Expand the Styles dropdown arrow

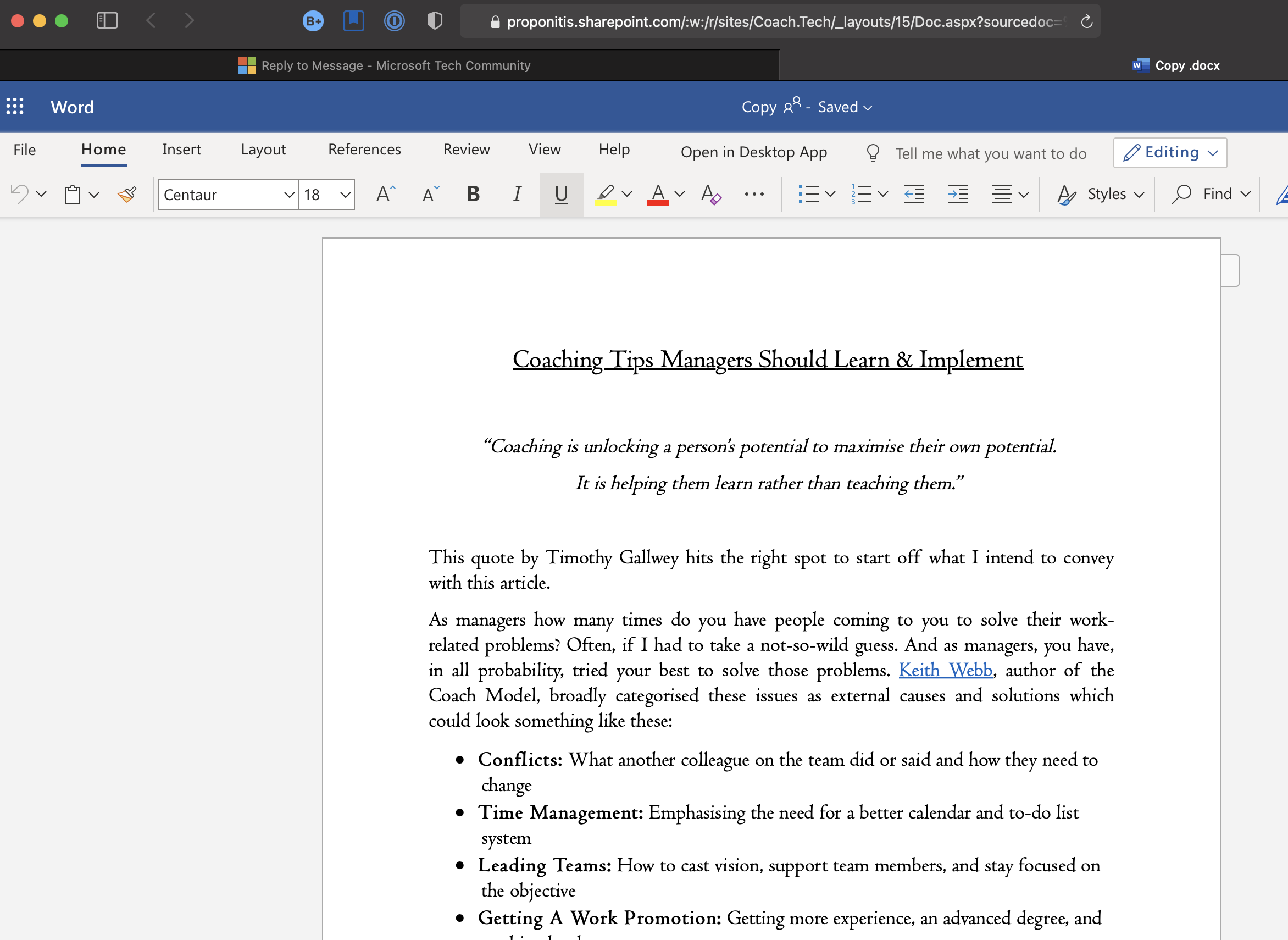click(x=1139, y=195)
